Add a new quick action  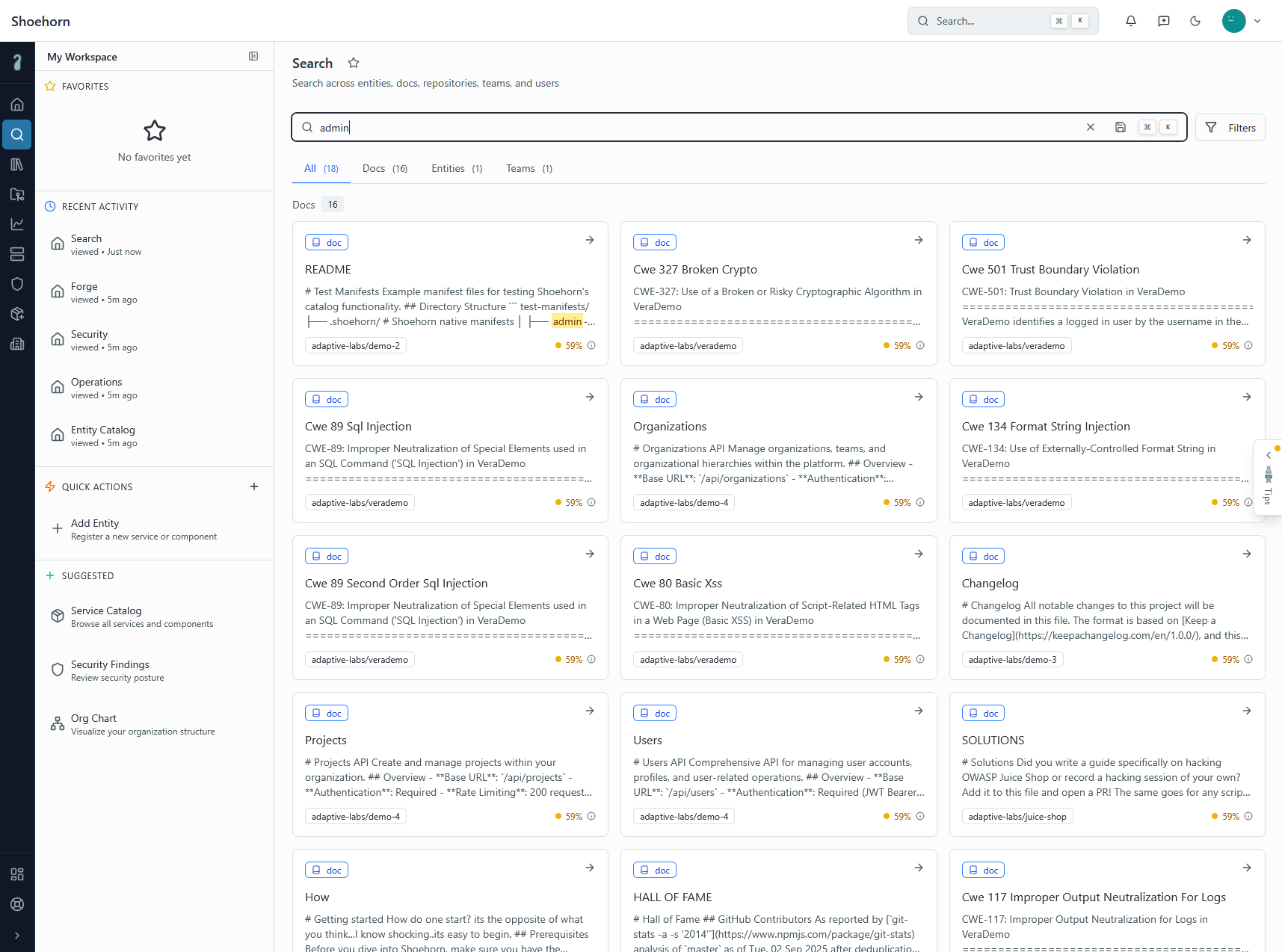254,486
